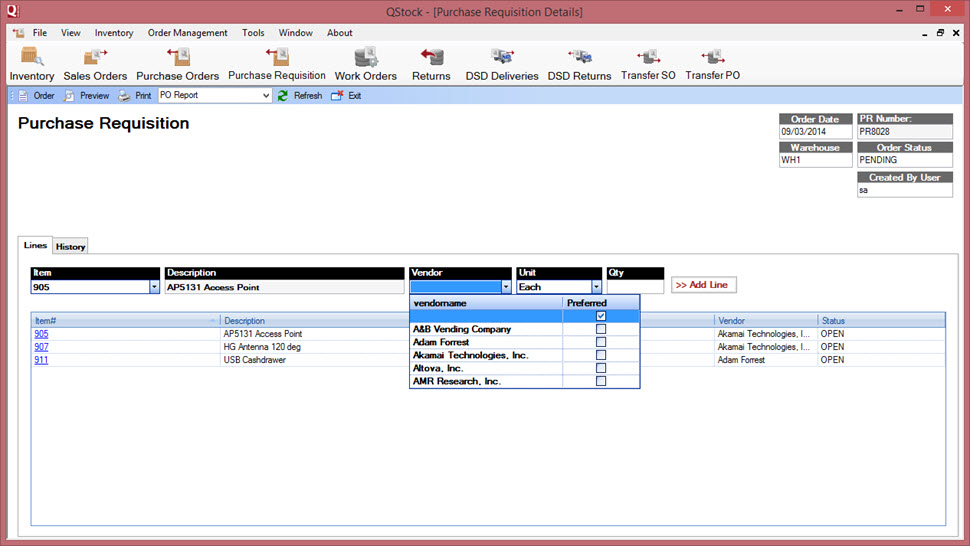
Task: Check Preferred for Akamai Technologies, Inc.
Action: 601,355
